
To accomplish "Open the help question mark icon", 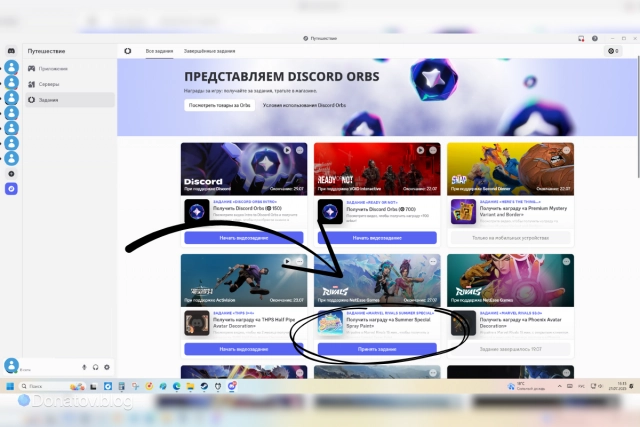I will click(595, 38).
